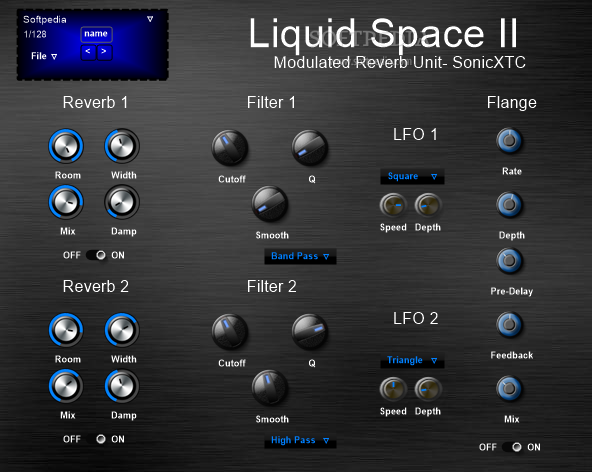592x472 pixels.
Task: Click the Filter 2 Q knob
Action: tap(310, 332)
